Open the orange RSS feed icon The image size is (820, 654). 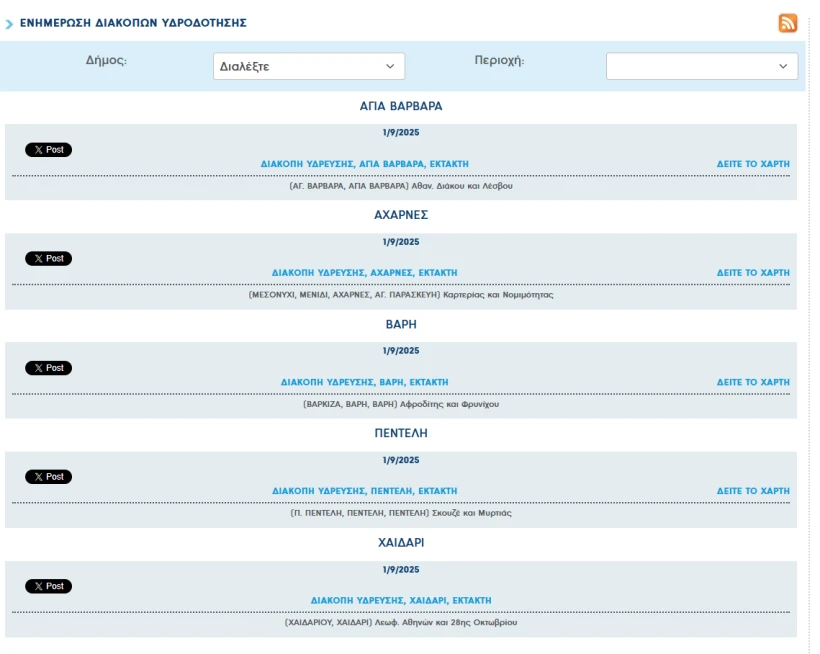point(788,23)
